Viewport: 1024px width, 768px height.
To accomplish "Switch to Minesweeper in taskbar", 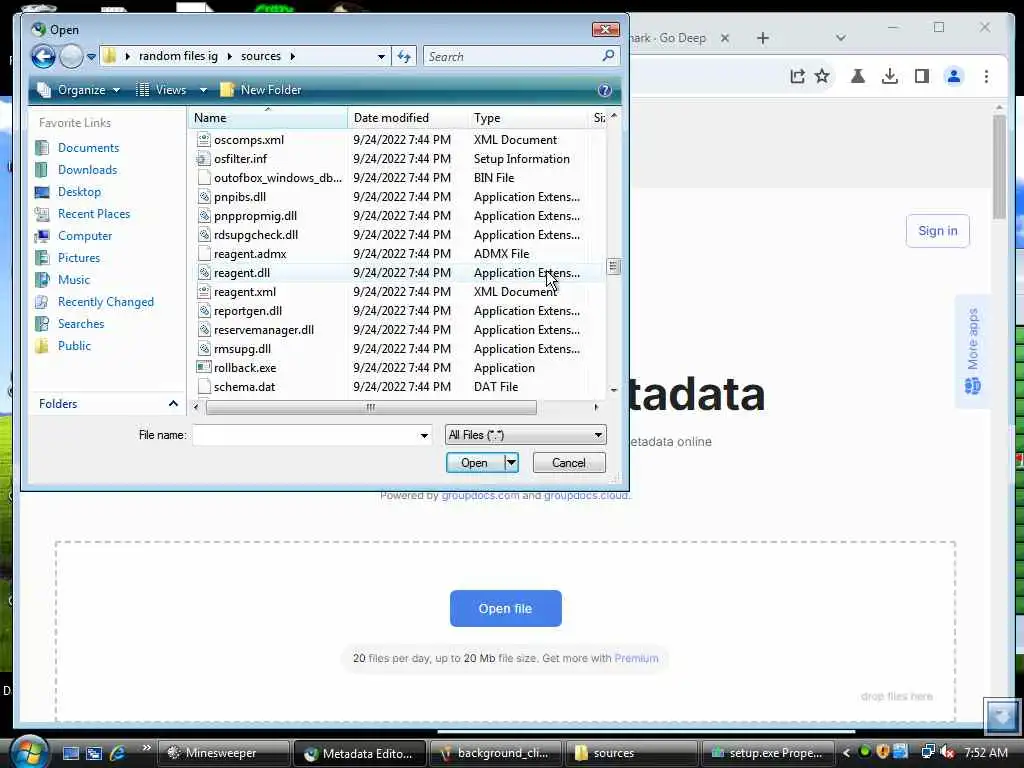I will coord(222,753).
